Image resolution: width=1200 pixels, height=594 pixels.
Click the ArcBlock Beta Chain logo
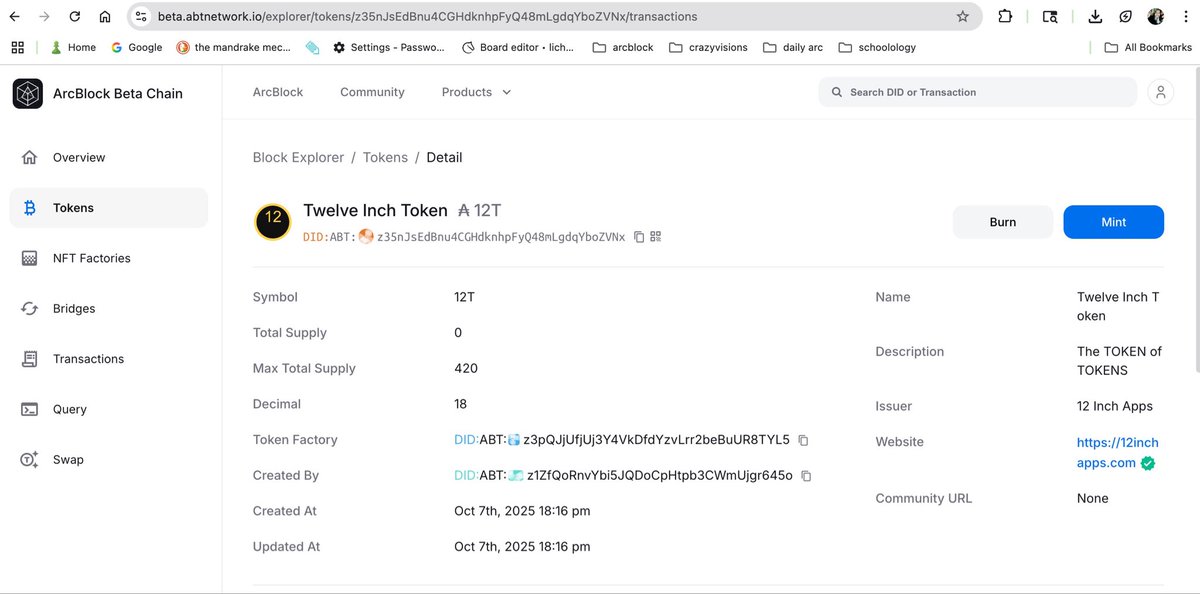pos(27,93)
